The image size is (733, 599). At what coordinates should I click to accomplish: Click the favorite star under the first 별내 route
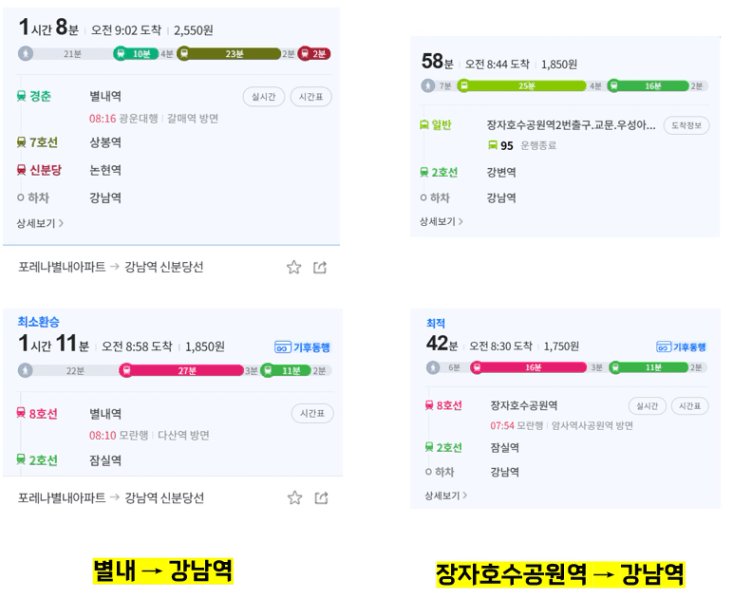[x=294, y=267]
